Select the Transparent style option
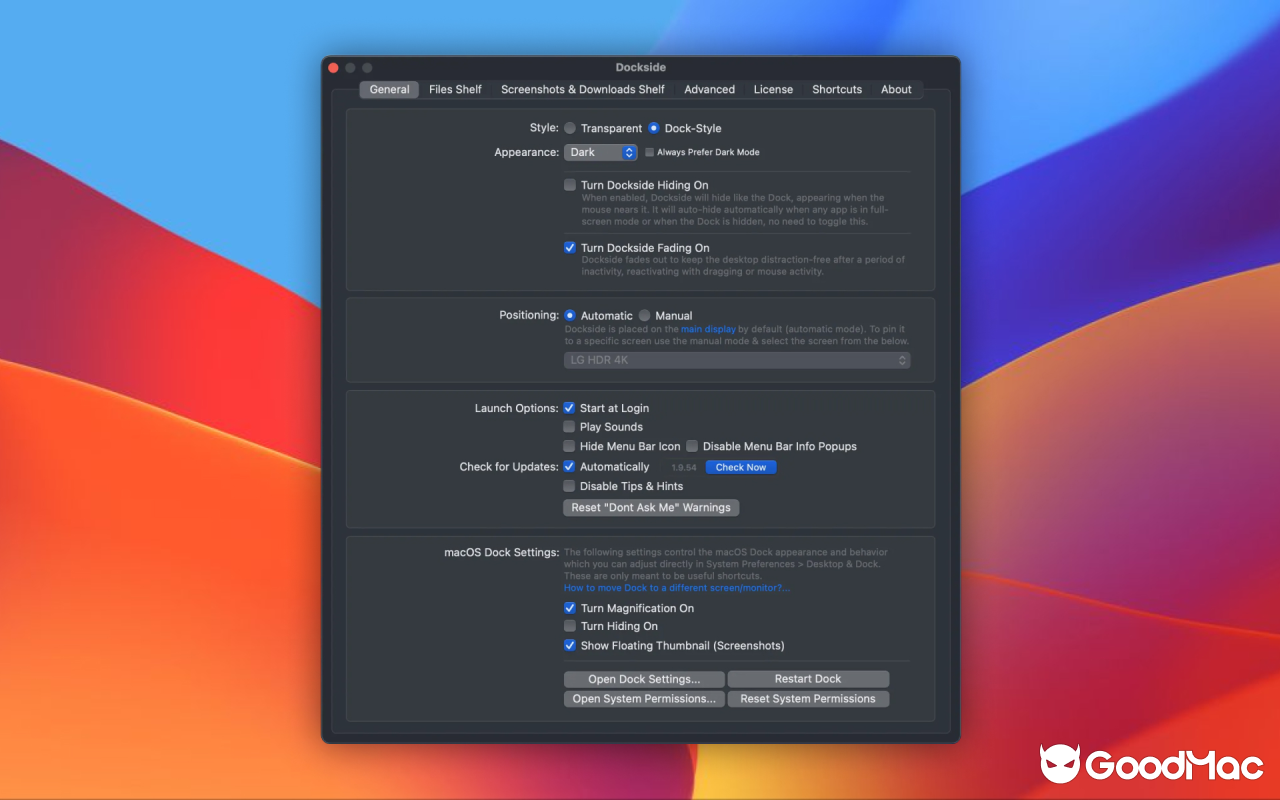The height and width of the screenshot is (800, 1280). click(570, 128)
